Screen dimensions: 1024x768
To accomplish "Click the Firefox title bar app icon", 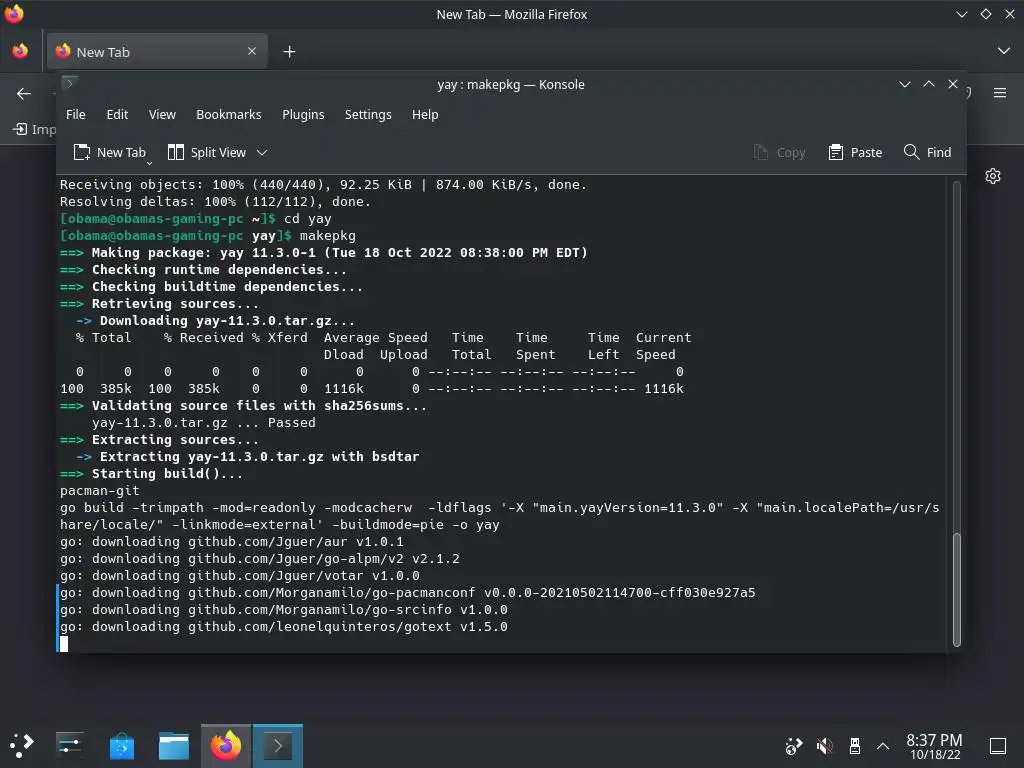I will tap(14, 14).
